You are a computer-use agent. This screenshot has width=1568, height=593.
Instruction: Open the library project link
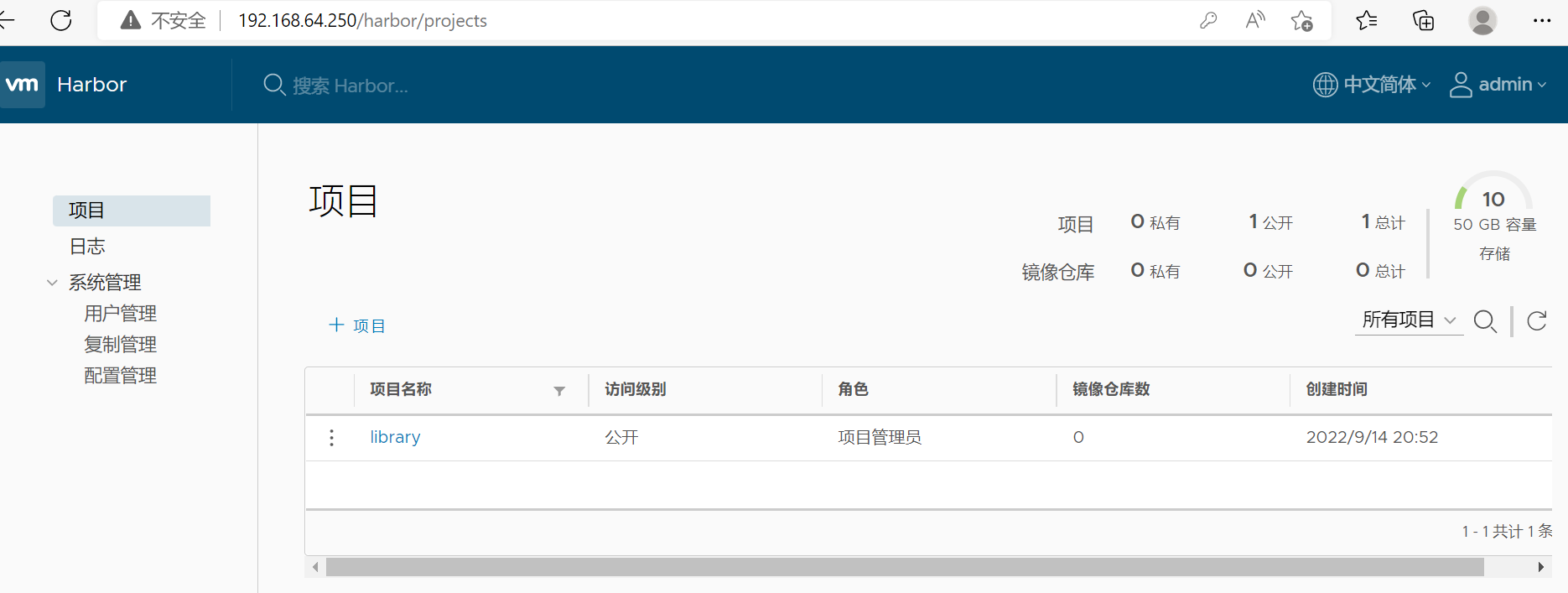[395, 437]
